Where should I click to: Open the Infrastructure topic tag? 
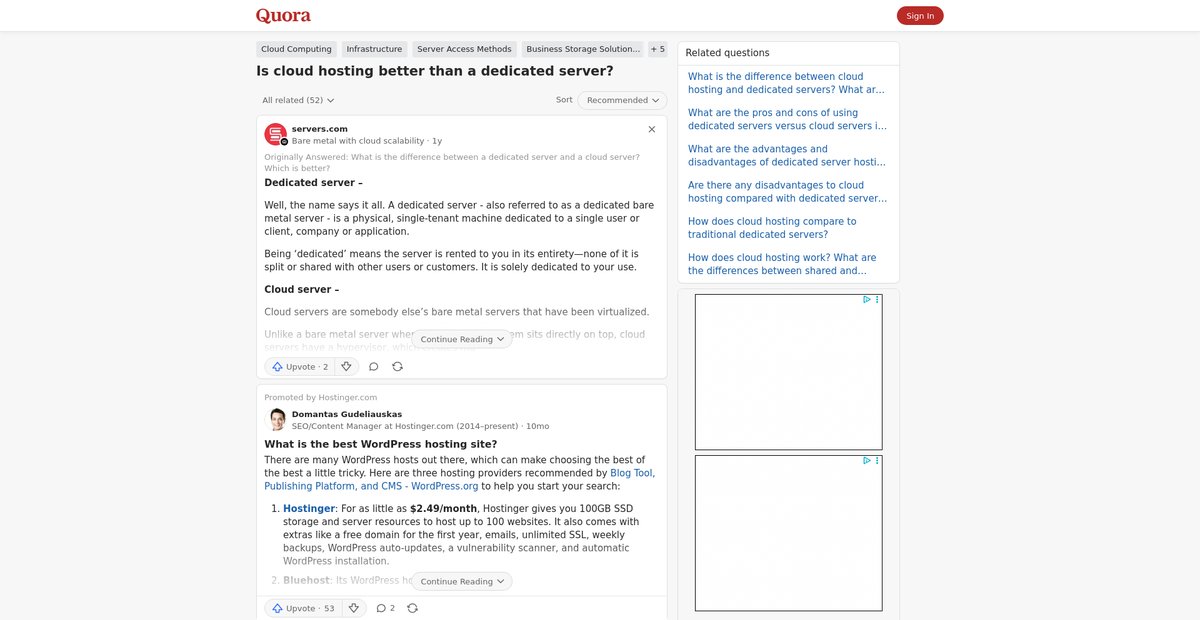(374, 49)
